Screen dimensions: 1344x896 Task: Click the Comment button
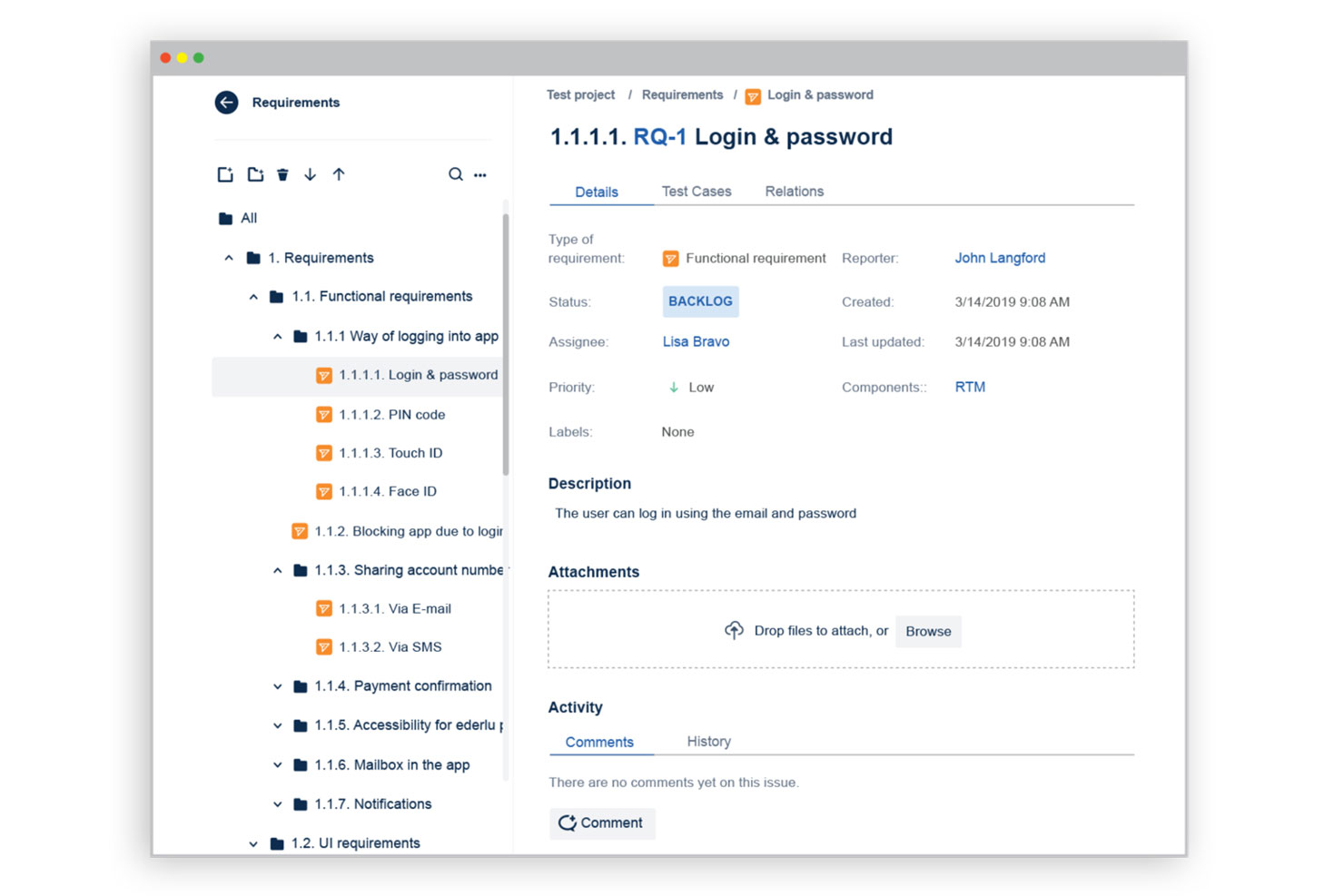[x=602, y=822]
